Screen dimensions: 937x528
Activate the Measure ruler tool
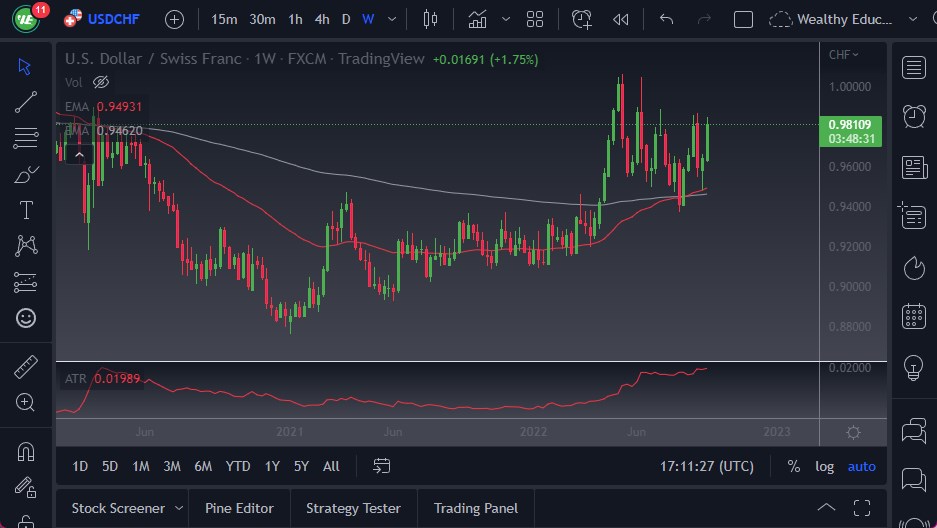pyautogui.click(x=26, y=367)
